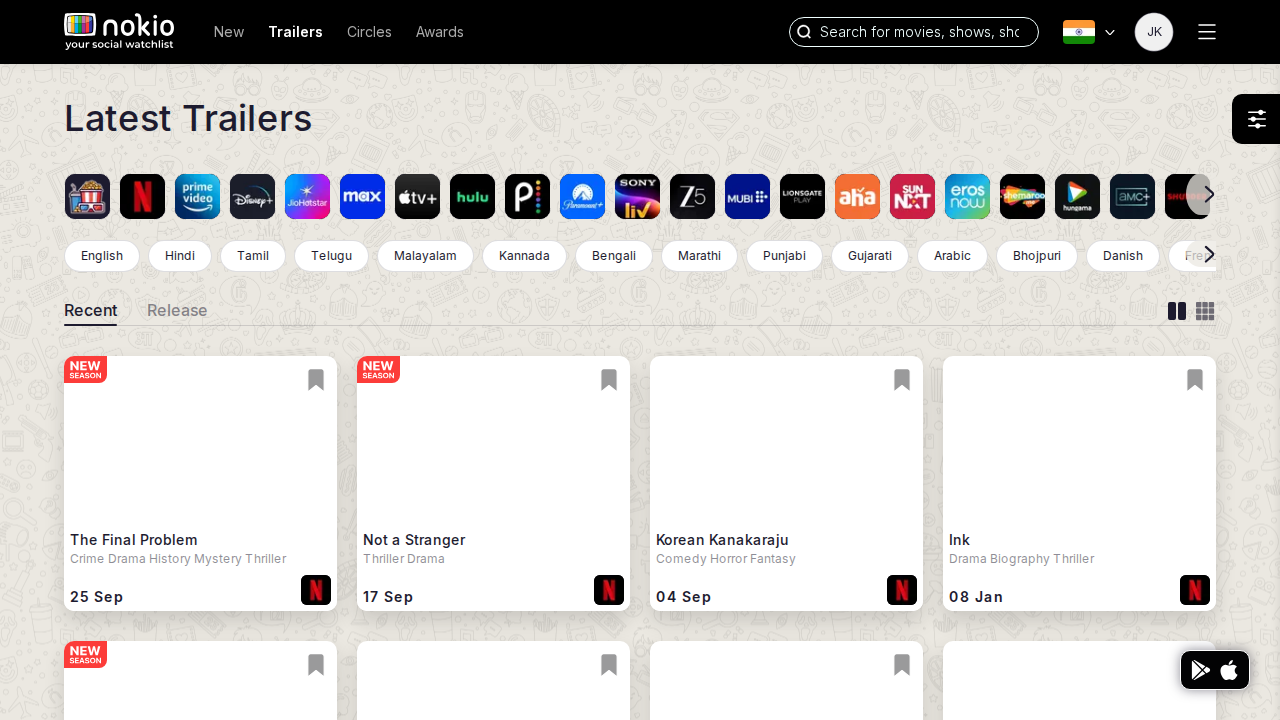
Task: Select the MUBI provider
Action: click(x=747, y=196)
